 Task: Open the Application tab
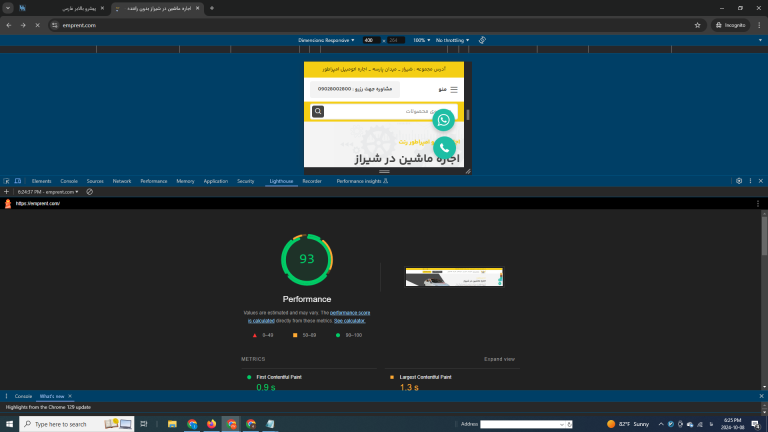[216, 181]
